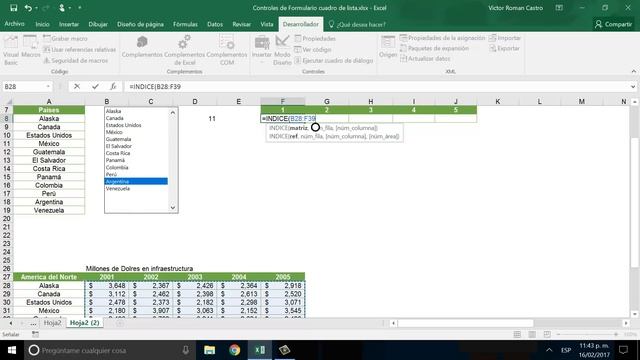Open the Macros dialog
640x360 pixels.
31,47
